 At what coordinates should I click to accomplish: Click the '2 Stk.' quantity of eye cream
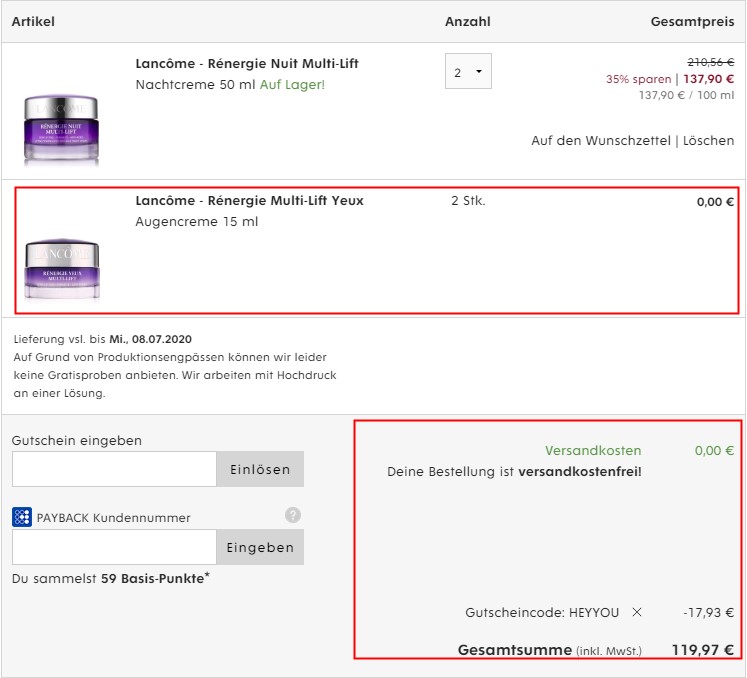(x=468, y=201)
